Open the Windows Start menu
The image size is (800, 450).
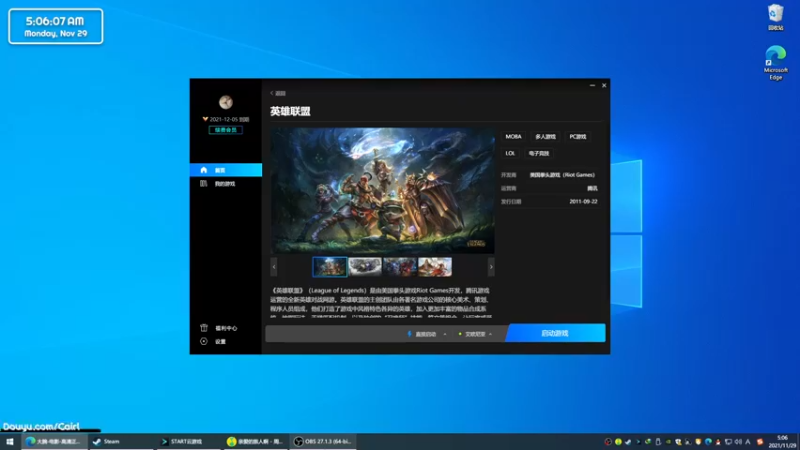point(10,442)
